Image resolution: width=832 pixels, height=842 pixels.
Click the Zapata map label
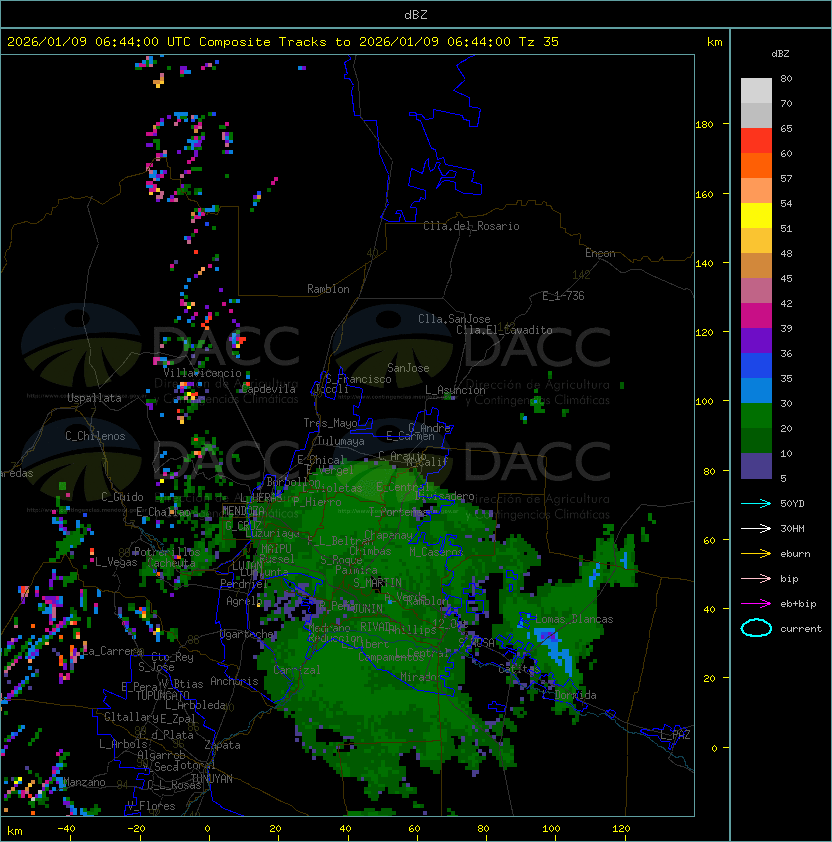[222, 745]
